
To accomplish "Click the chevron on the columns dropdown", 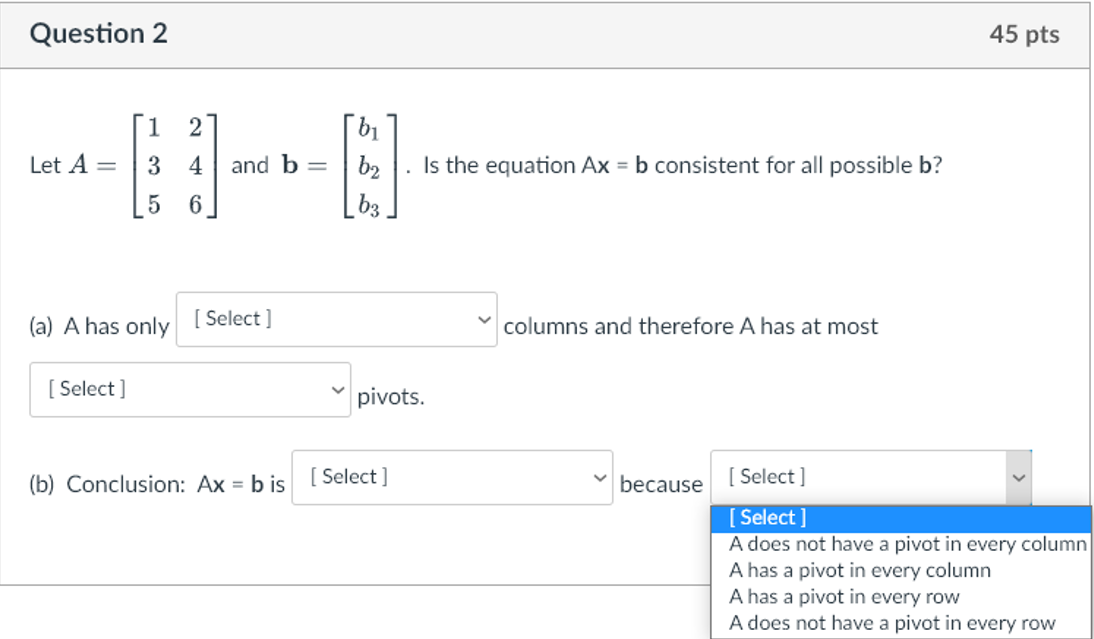I will (485, 318).
